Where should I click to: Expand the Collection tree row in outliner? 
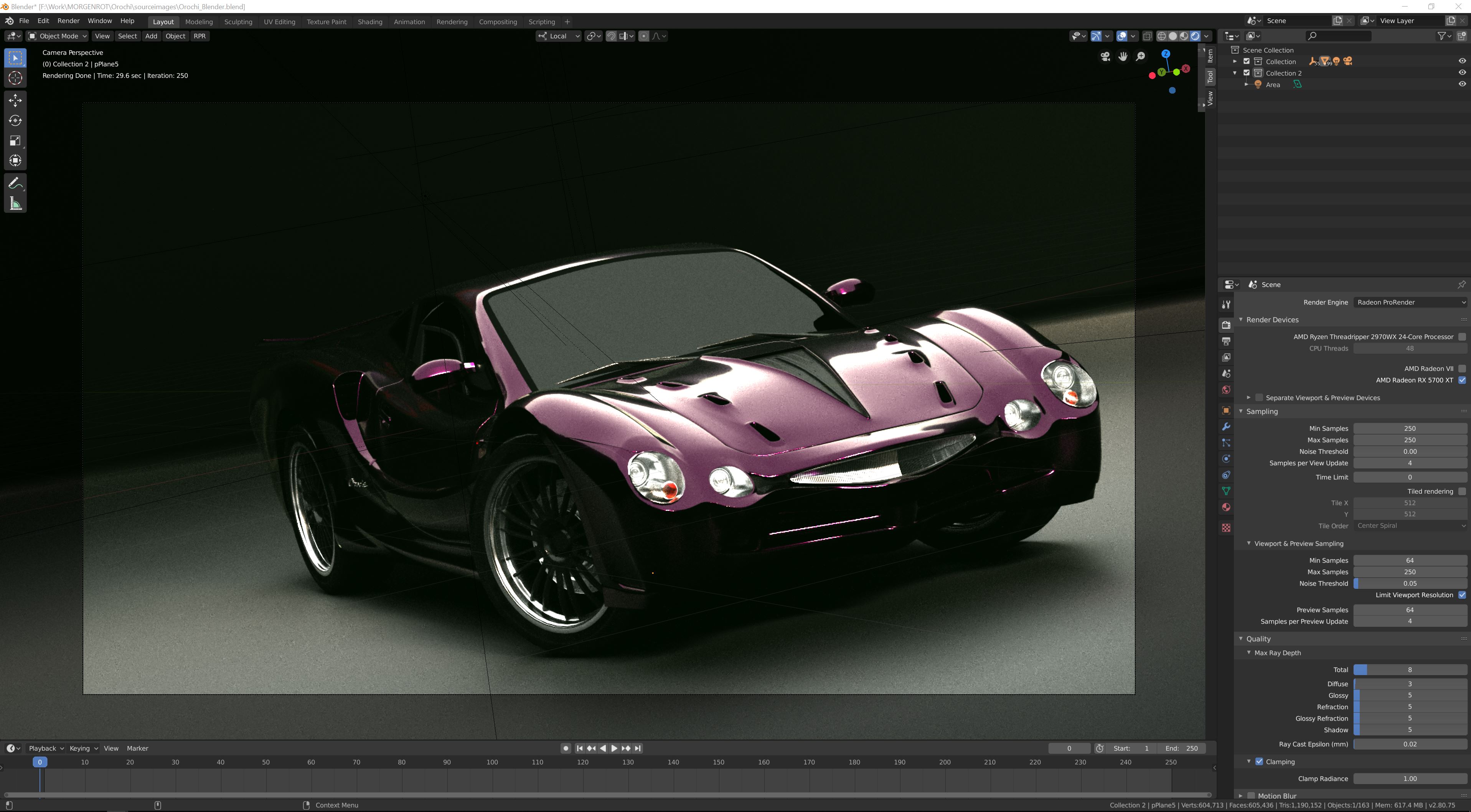1235,62
